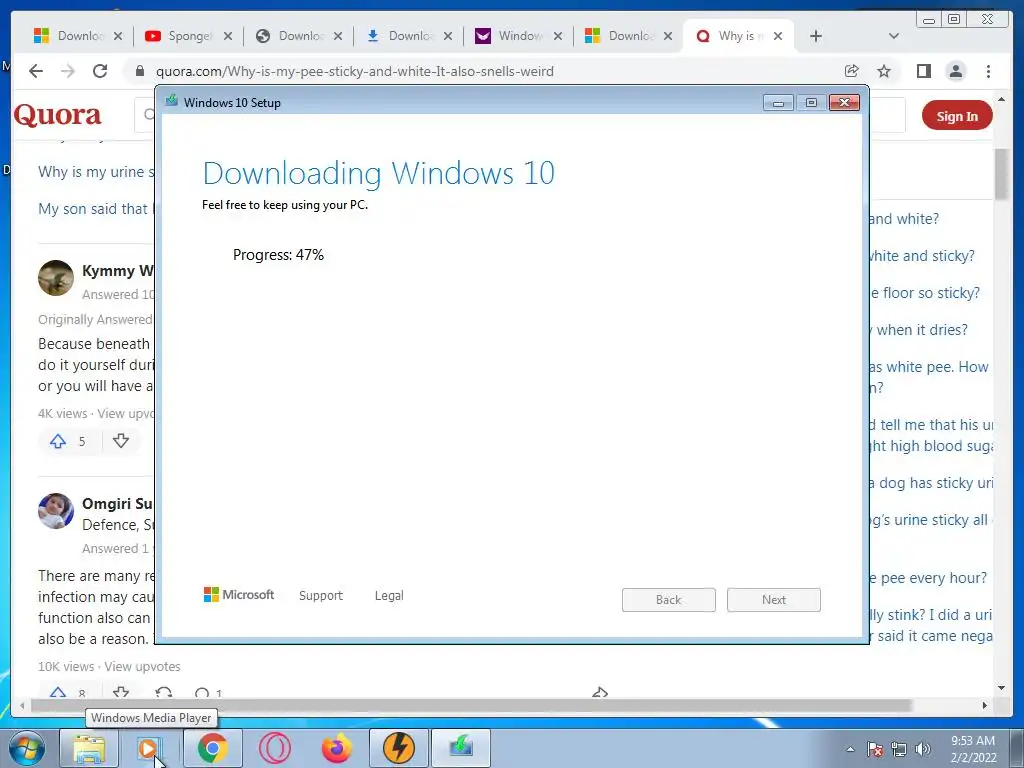Go back with Chrome's back arrow

[x=36, y=71]
